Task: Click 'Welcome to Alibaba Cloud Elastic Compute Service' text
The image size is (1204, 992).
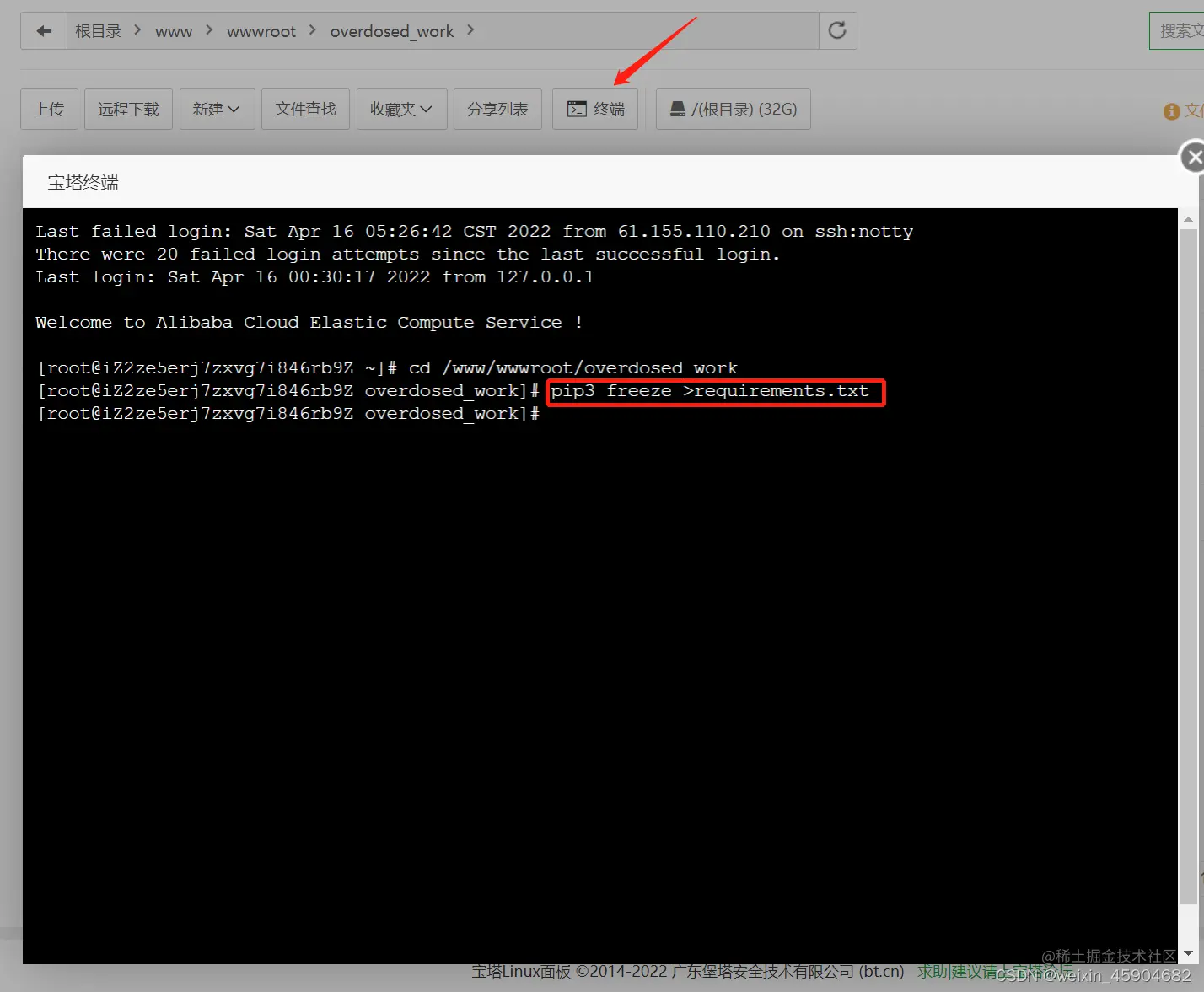Action: (x=298, y=323)
